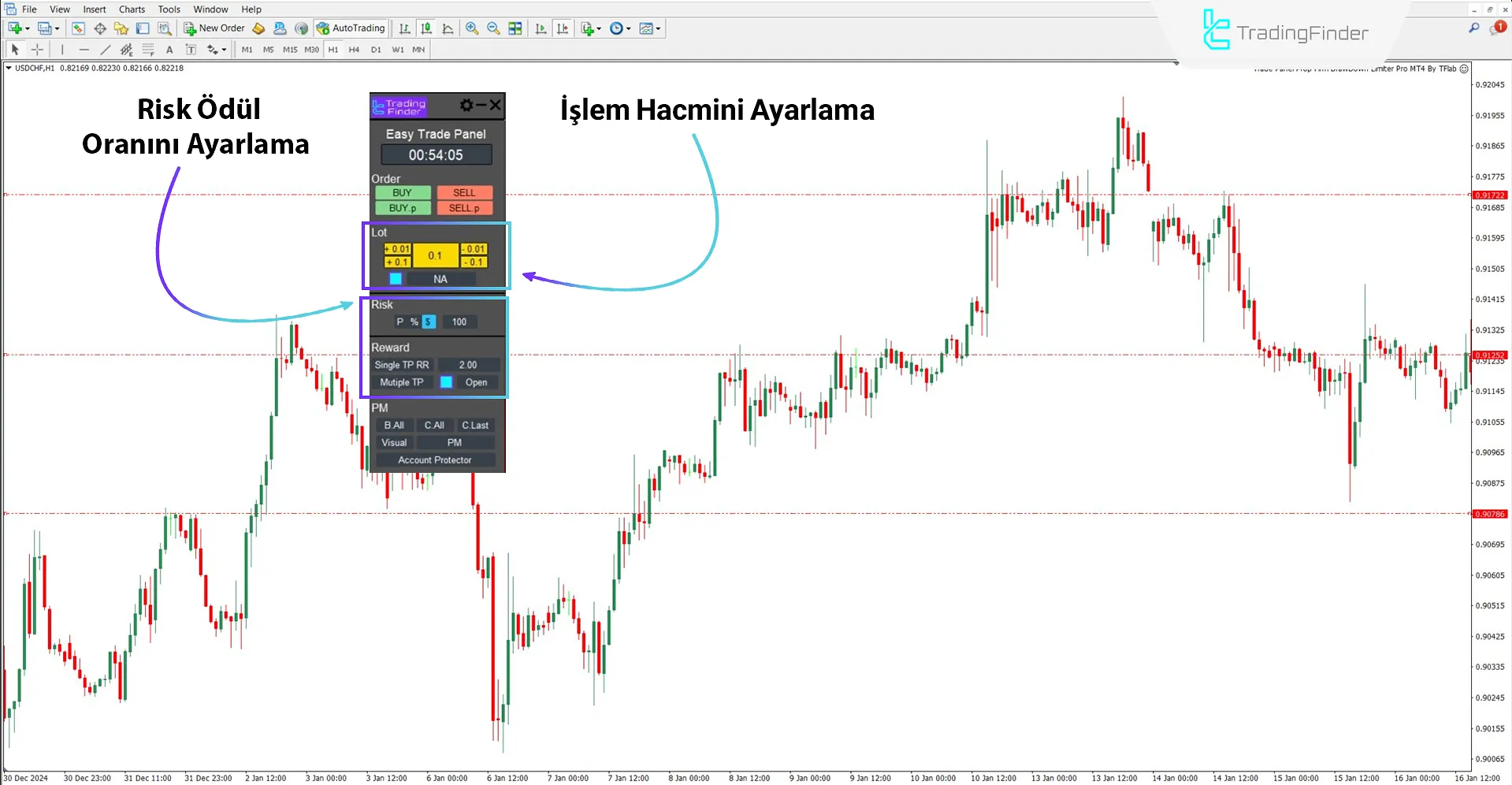Open the Market Watch icon
Viewport: 1512px width, 785px height.
[77, 28]
